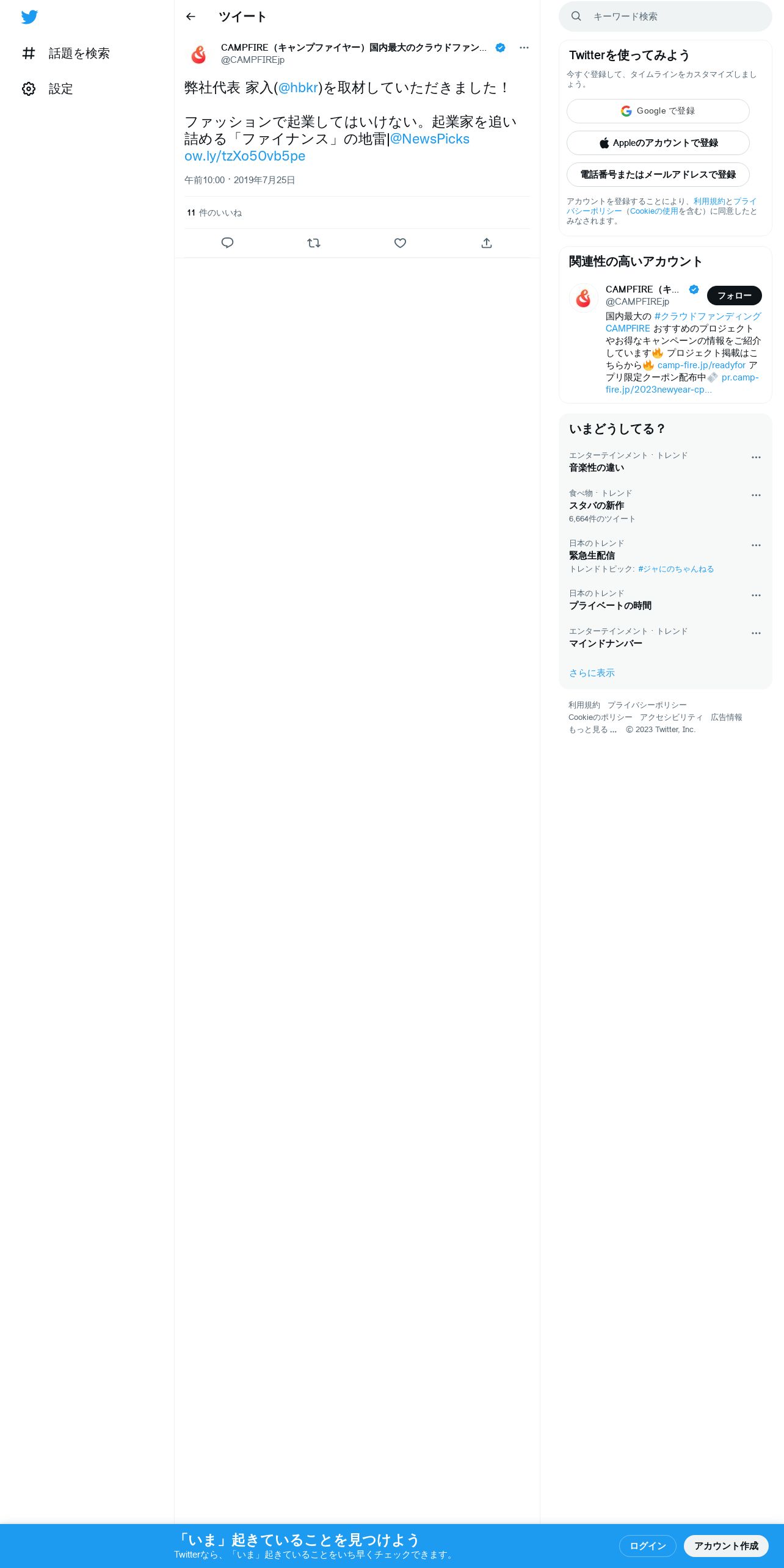784x1568 pixels.
Task: Open 話題を検索 hashtag explore item
Action: click(66, 53)
